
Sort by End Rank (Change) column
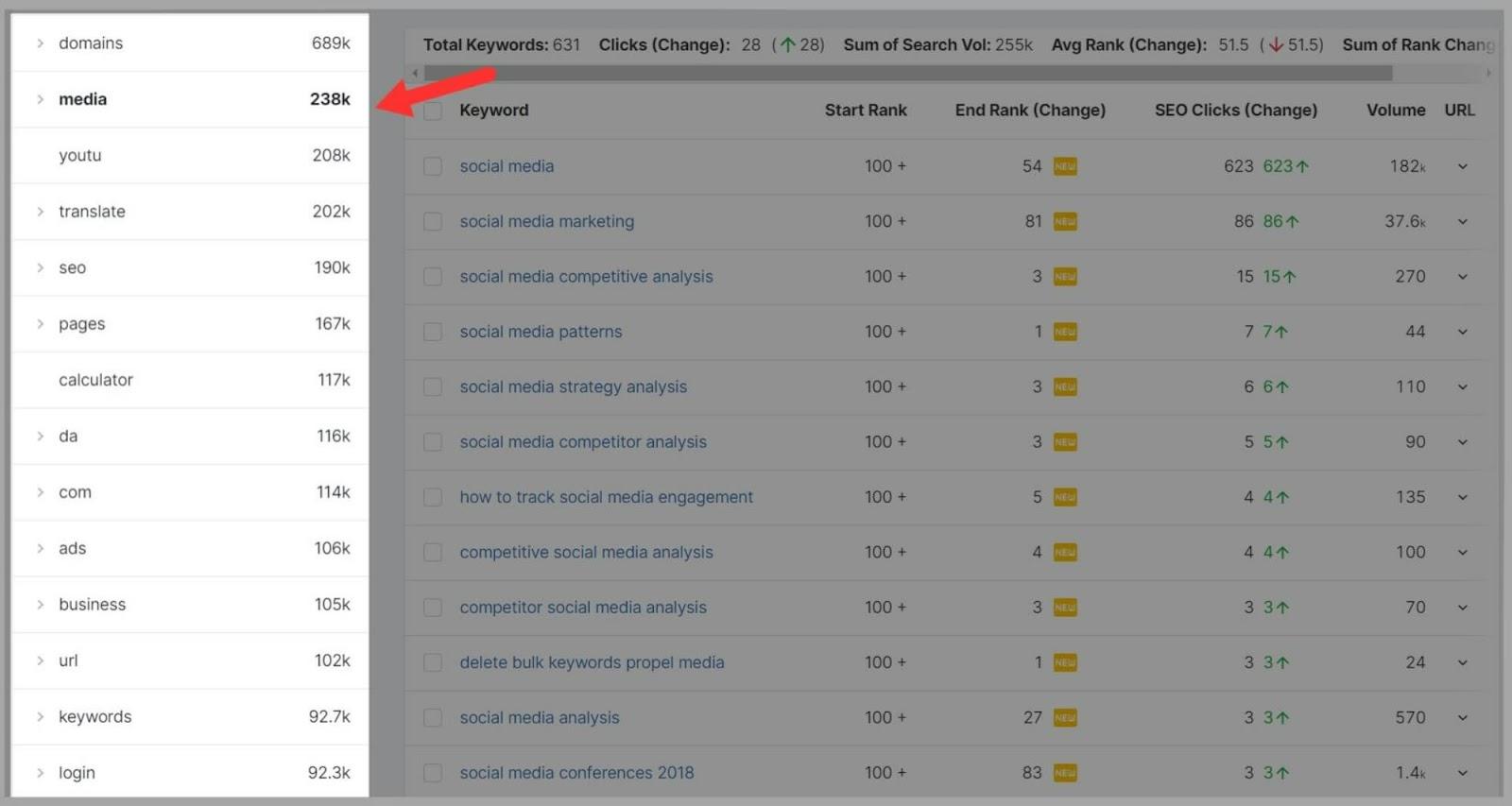[1030, 111]
